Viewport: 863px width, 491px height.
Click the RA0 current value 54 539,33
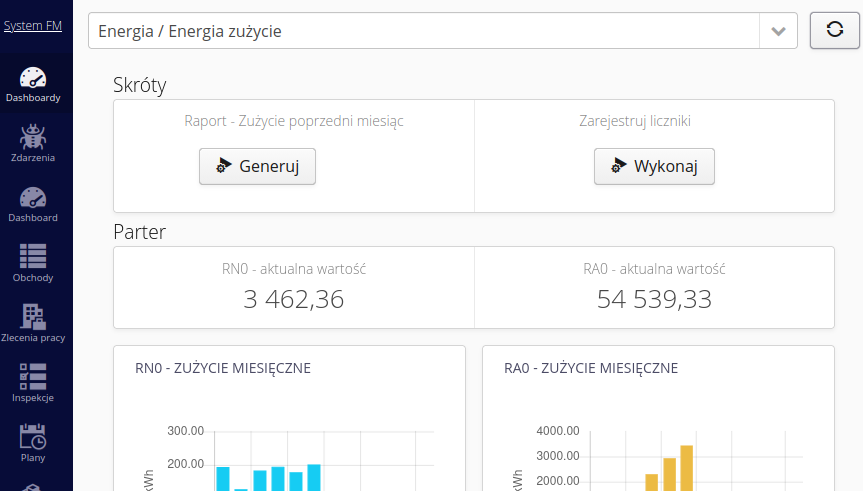pyautogui.click(x=654, y=299)
